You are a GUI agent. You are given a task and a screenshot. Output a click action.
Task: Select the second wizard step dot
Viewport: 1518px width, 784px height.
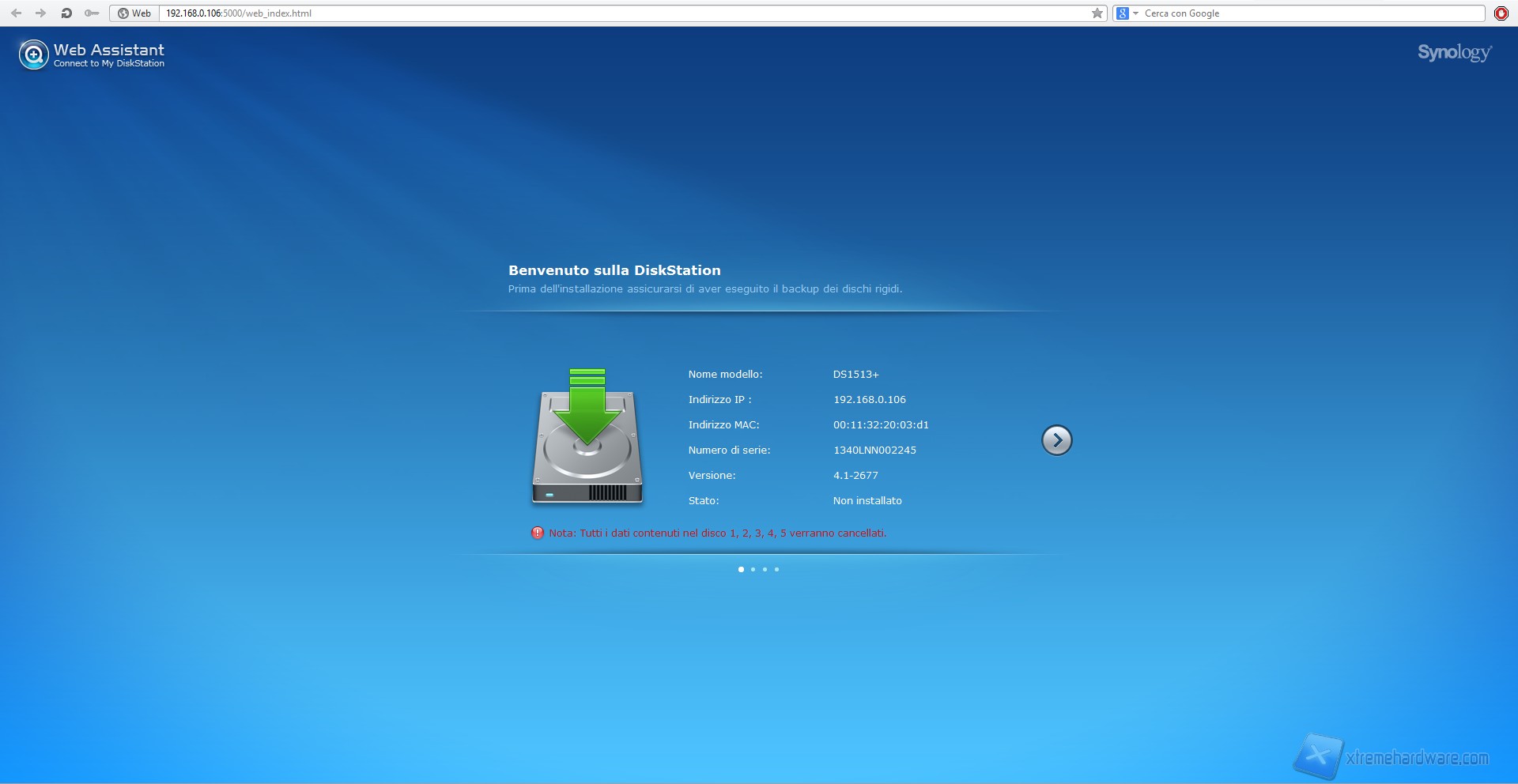tap(753, 569)
